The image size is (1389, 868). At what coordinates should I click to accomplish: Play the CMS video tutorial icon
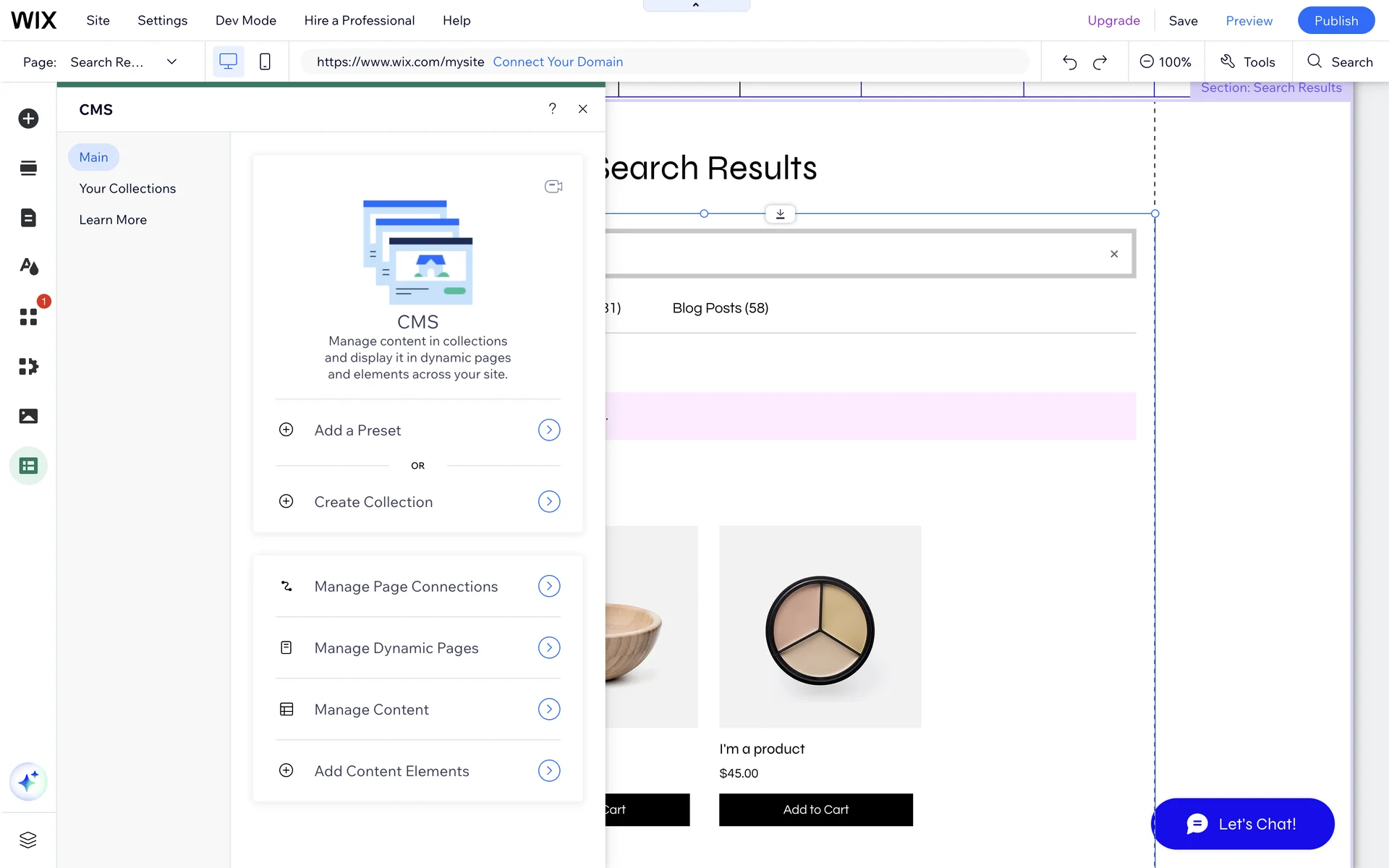coord(553,187)
